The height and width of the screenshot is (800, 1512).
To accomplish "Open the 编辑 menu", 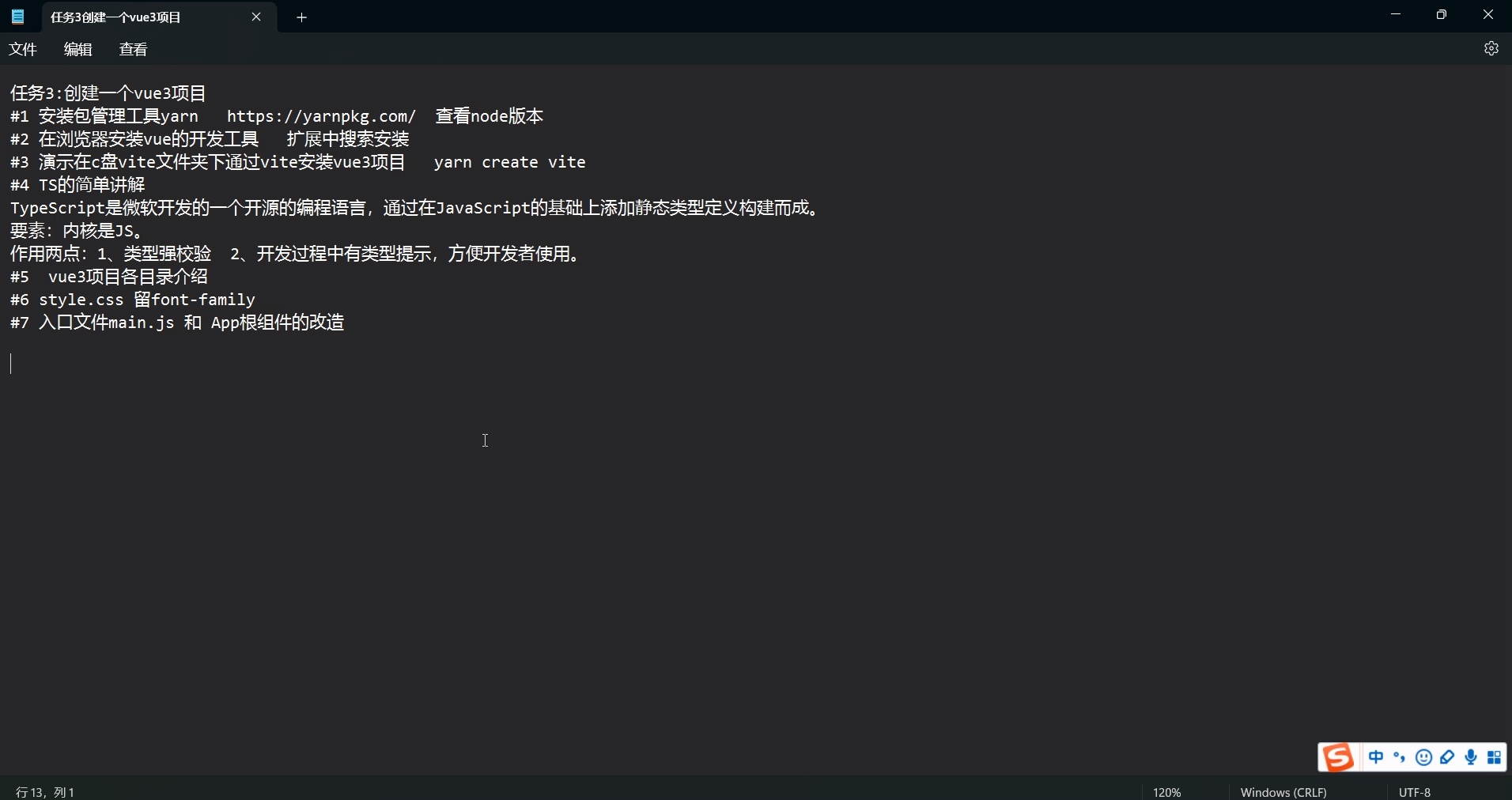I will coord(77,48).
